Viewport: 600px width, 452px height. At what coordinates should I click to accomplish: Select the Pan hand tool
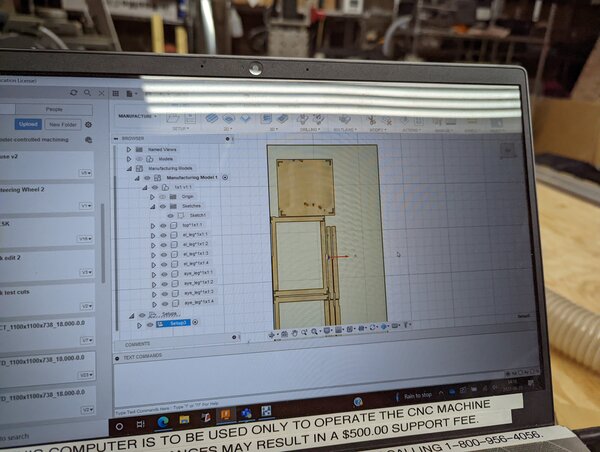point(295,333)
